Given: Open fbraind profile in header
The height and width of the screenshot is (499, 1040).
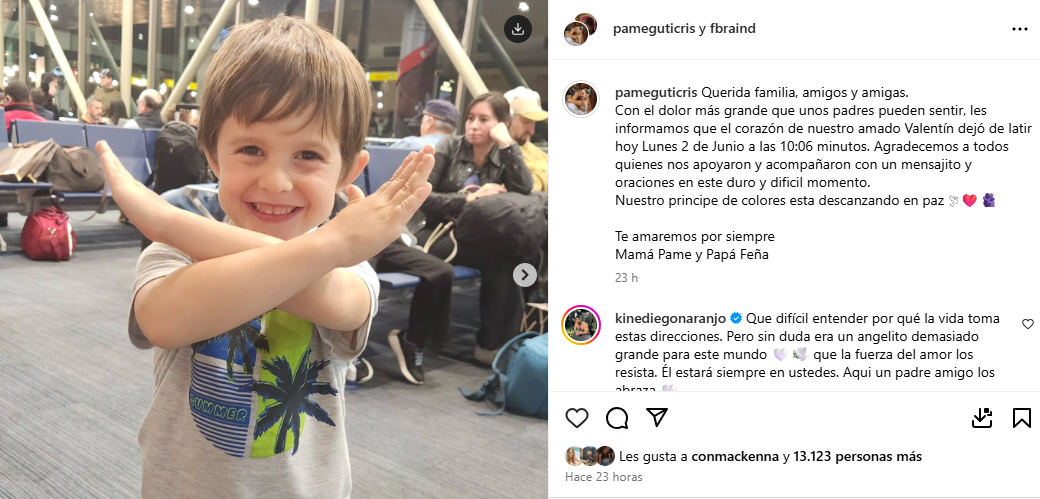Looking at the screenshot, I should 733,29.
